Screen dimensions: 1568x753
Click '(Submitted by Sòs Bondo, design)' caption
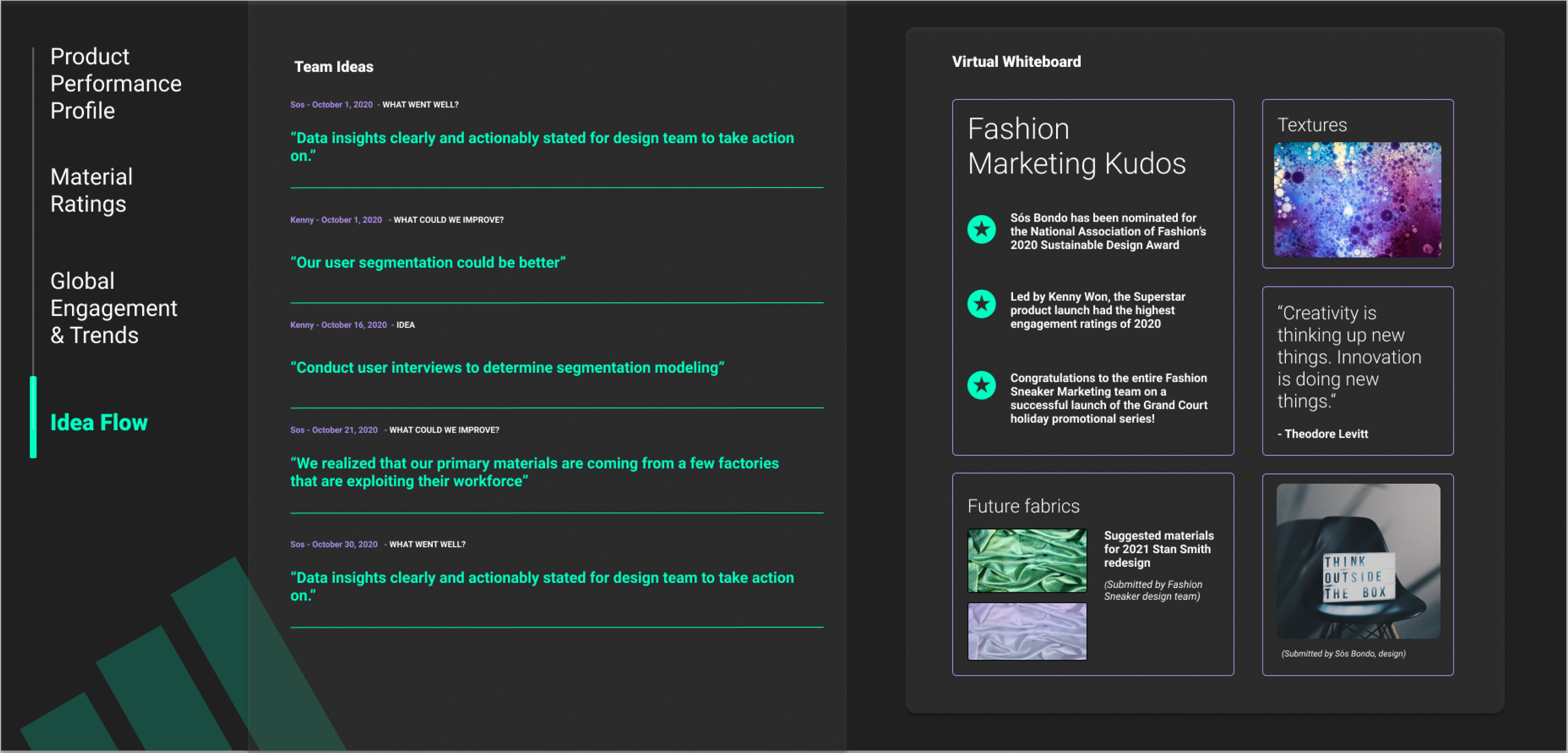tap(1344, 653)
